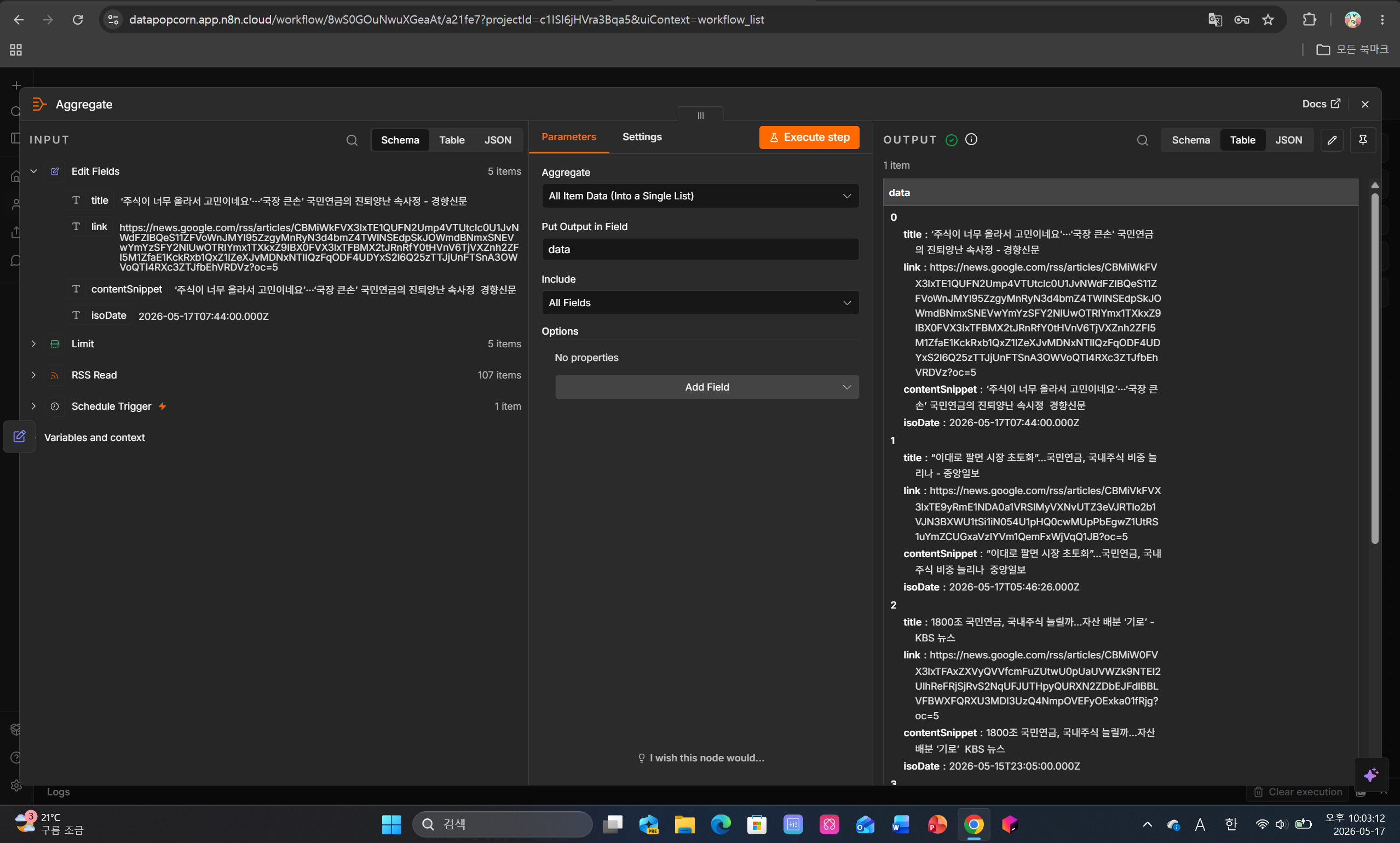Click the data column header
Screen dimensions: 1400x843
(x=1120, y=193)
